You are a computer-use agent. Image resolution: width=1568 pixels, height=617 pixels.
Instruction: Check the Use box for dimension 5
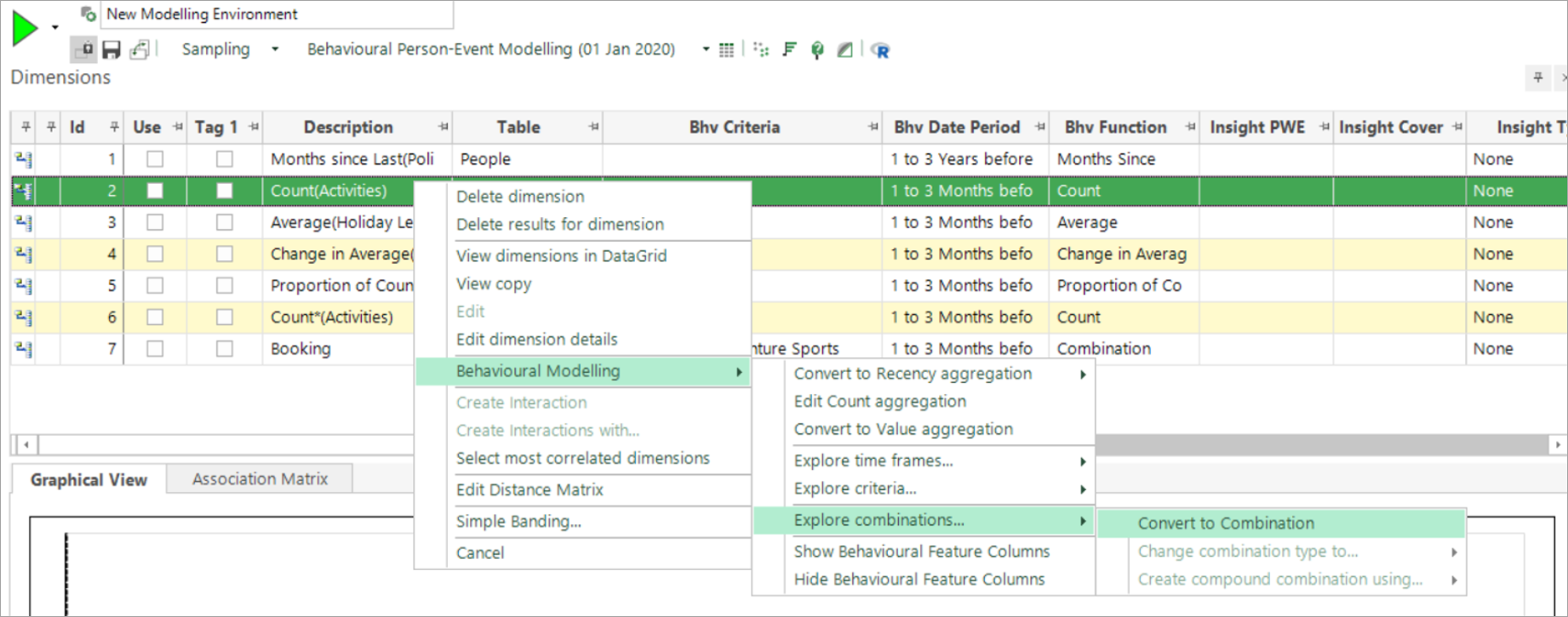[155, 285]
